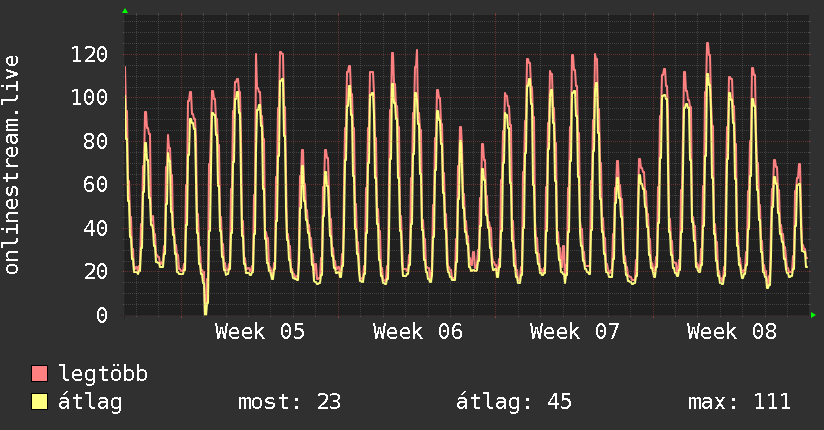This screenshot has height=430, width=824.
Task: Click the 'átlag: 45' average statistic
Action: click(x=513, y=402)
